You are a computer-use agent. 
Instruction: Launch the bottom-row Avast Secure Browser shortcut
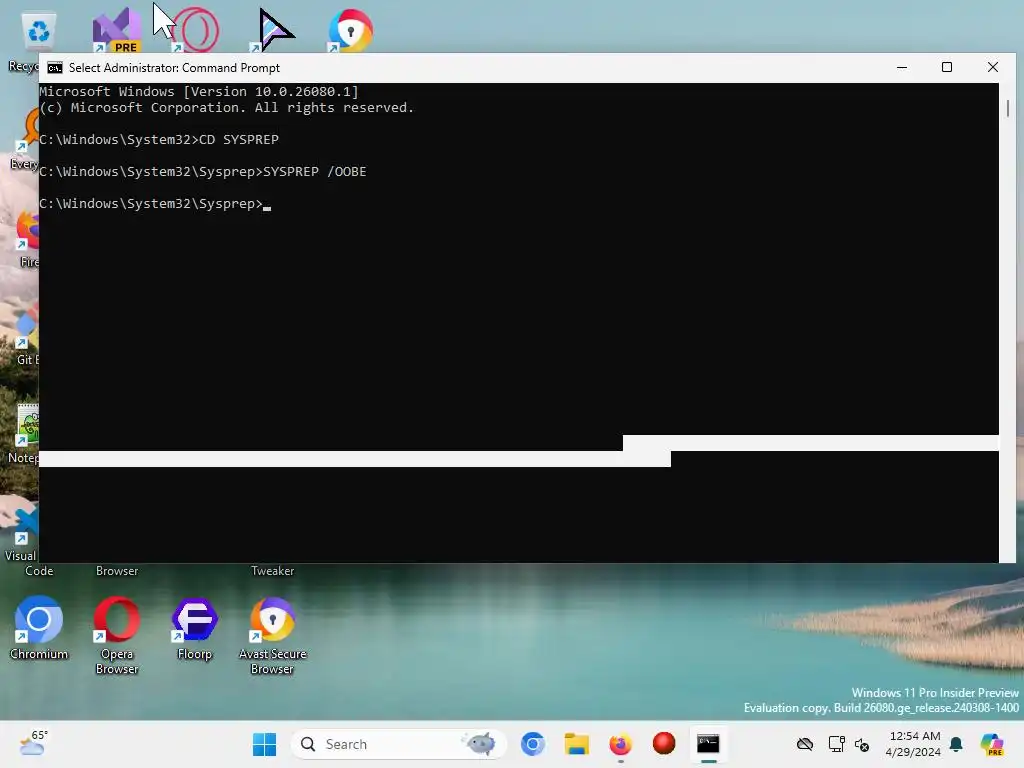[x=272, y=635]
